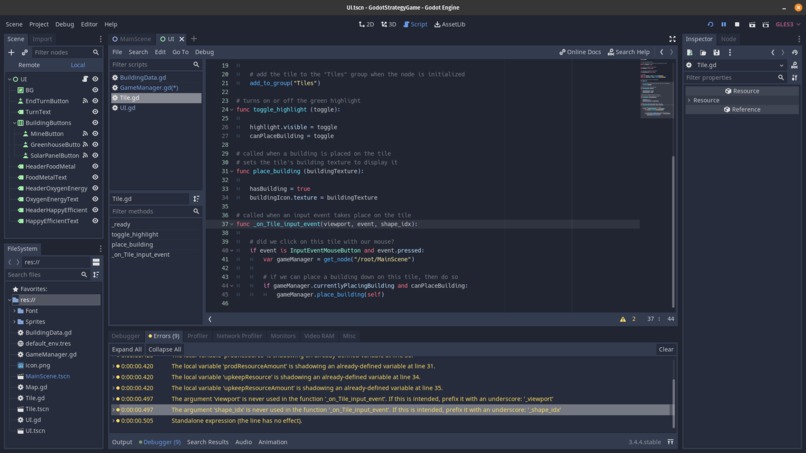Open the Profiler tab
Image resolution: width=806 pixels, height=453 pixels.
click(197, 336)
